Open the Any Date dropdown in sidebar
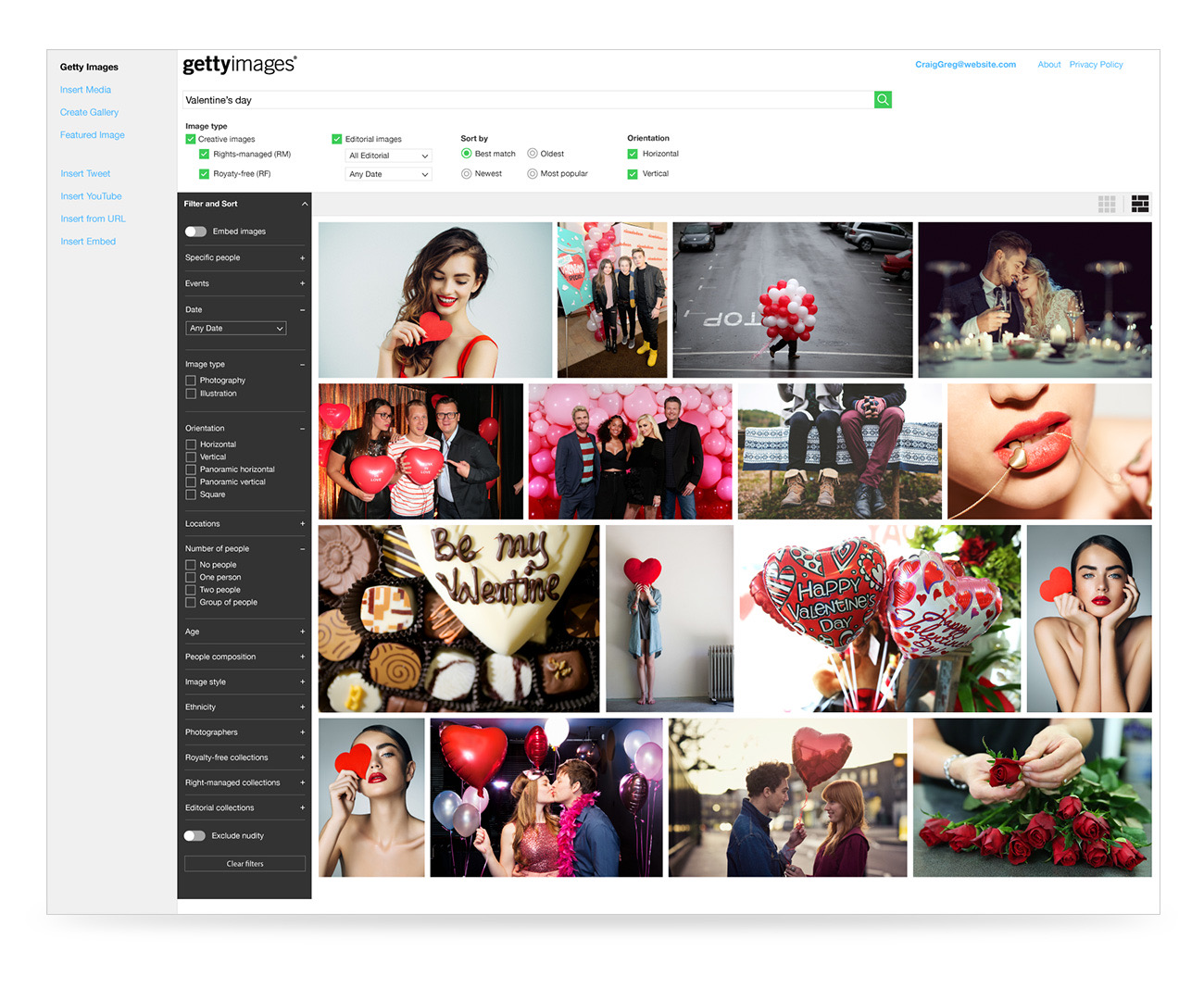 click(236, 329)
